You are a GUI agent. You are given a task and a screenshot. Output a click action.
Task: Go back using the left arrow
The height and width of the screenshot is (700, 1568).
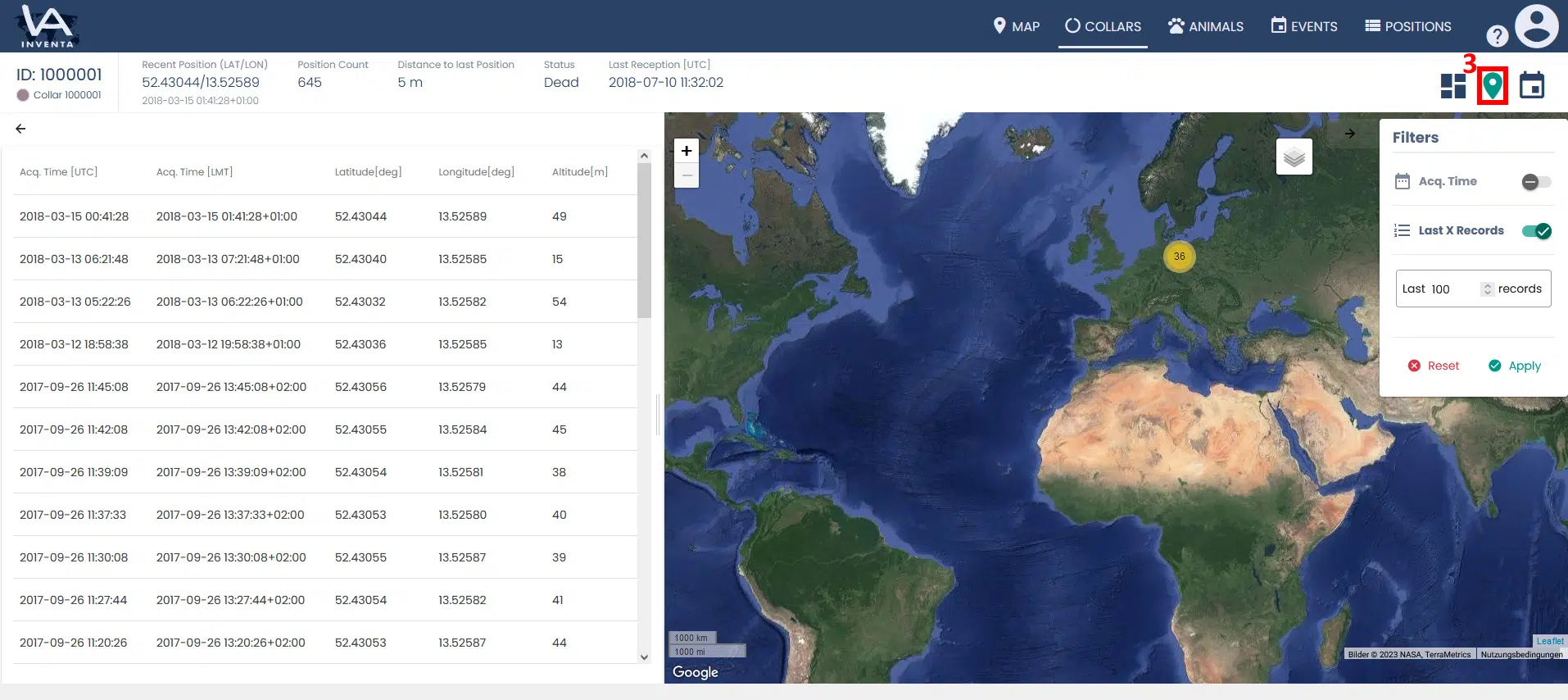click(x=20, y=129)
